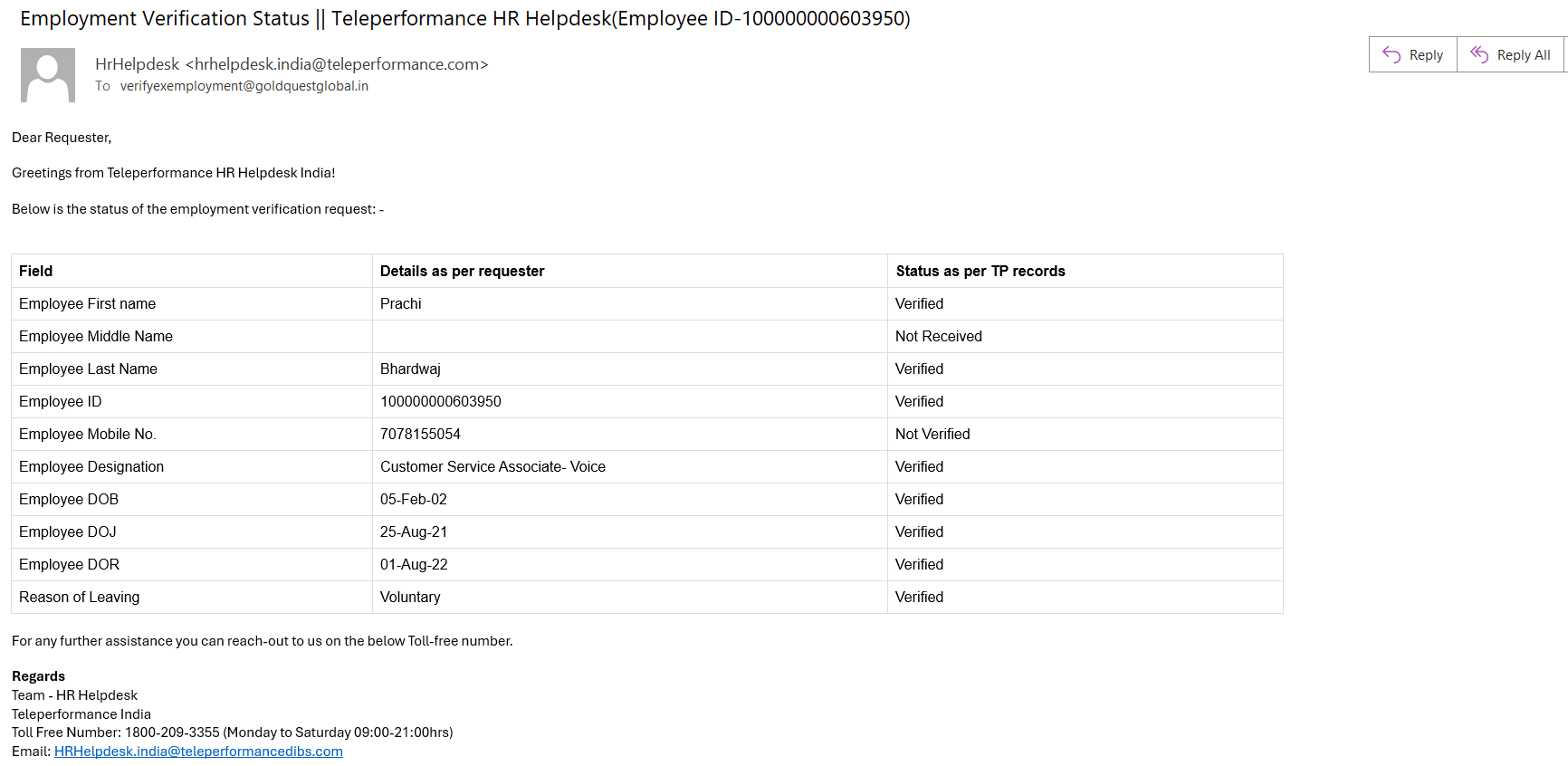The image size is (1568, 766).
Task: Select the first name 'Prachi' cell
Action: pos(400,304)
